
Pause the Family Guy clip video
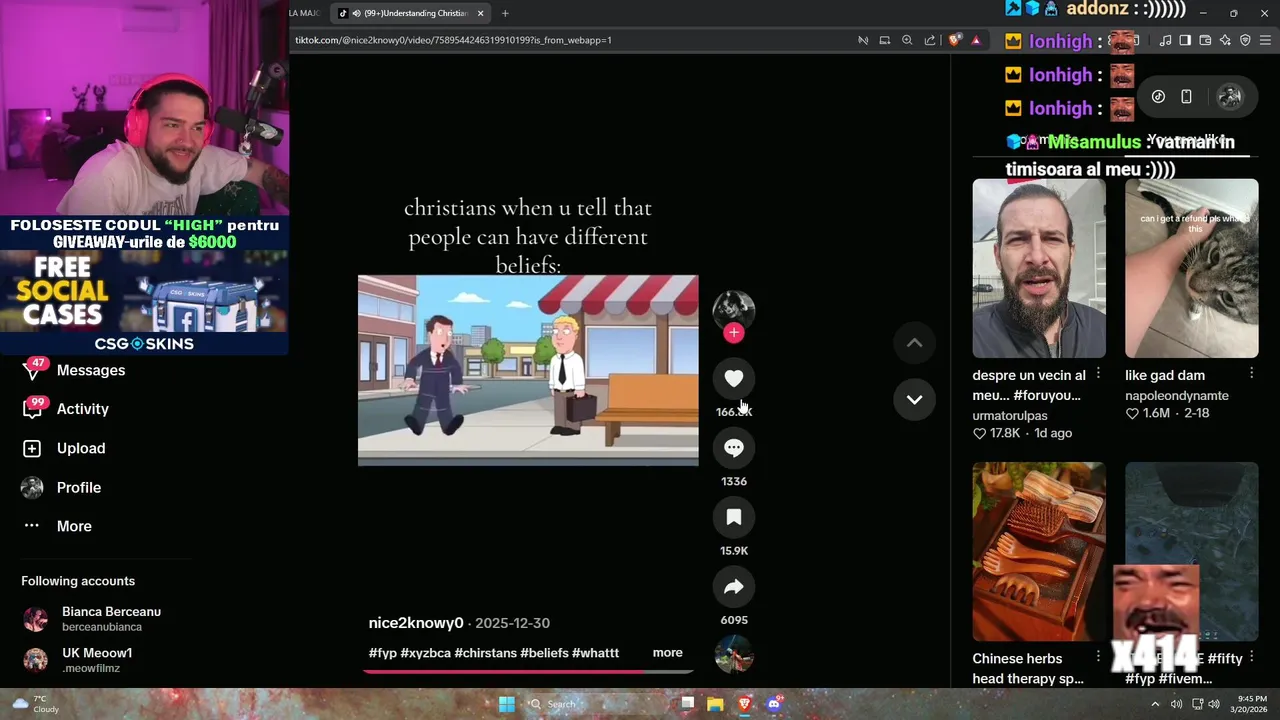click(528, 370)
